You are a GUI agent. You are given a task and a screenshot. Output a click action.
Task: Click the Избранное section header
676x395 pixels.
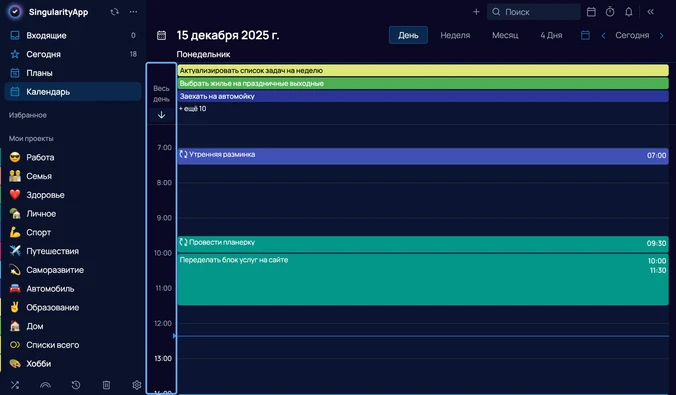pos(28,115)
